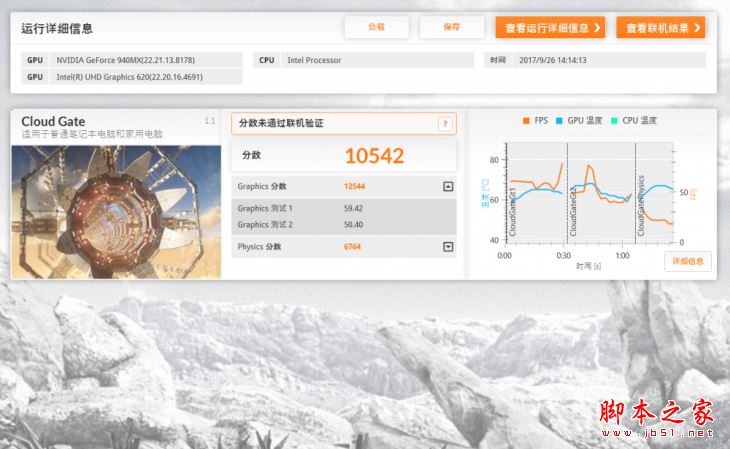Select Physics score value 6764

(352, 247)
